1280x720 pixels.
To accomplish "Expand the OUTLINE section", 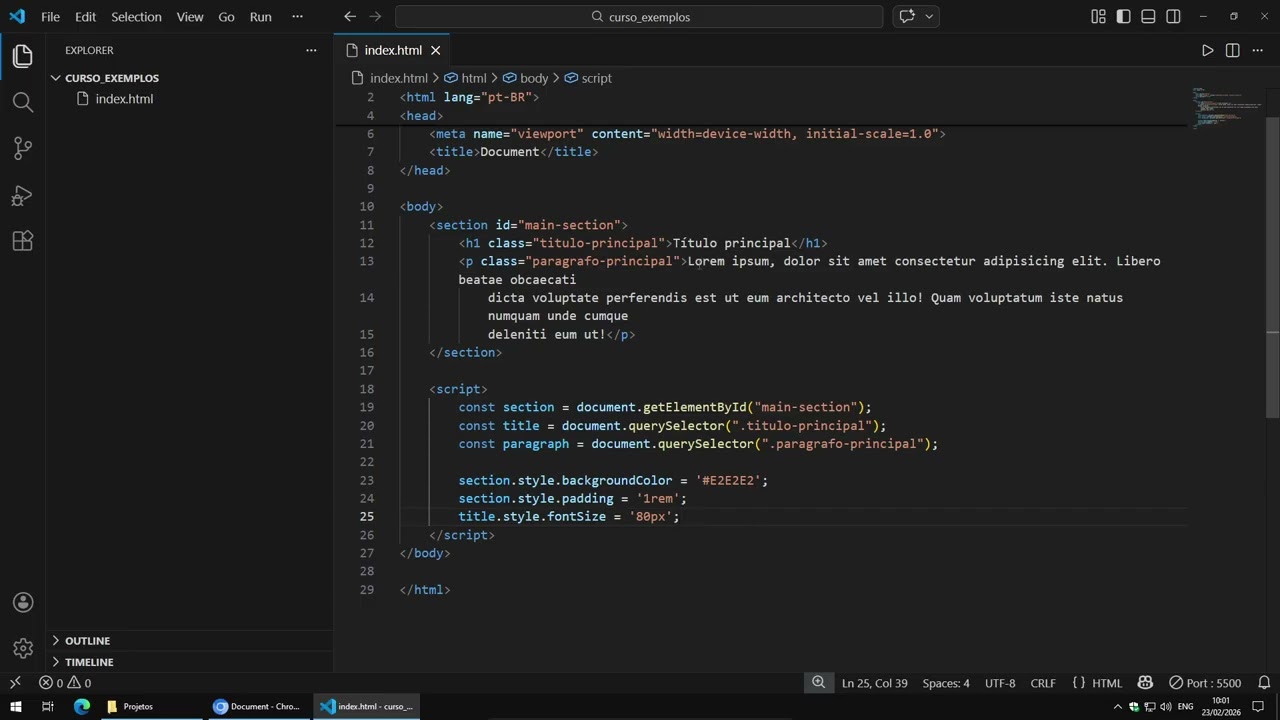I will point(88,641).
